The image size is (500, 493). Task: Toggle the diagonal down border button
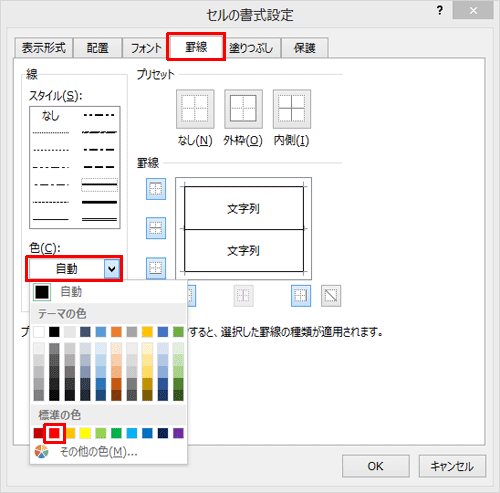331,296
